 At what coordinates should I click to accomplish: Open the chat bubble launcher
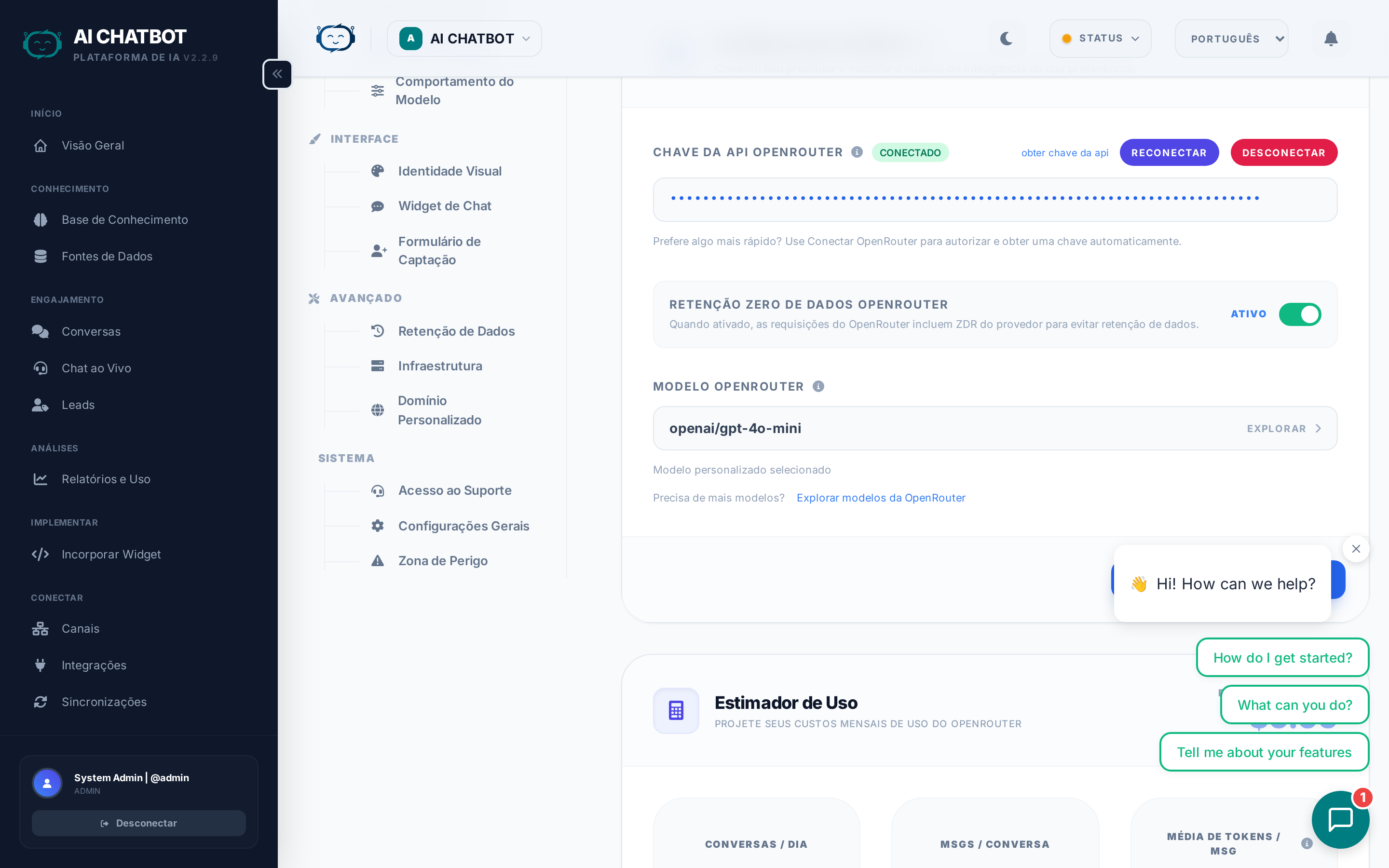(1340, 819)
